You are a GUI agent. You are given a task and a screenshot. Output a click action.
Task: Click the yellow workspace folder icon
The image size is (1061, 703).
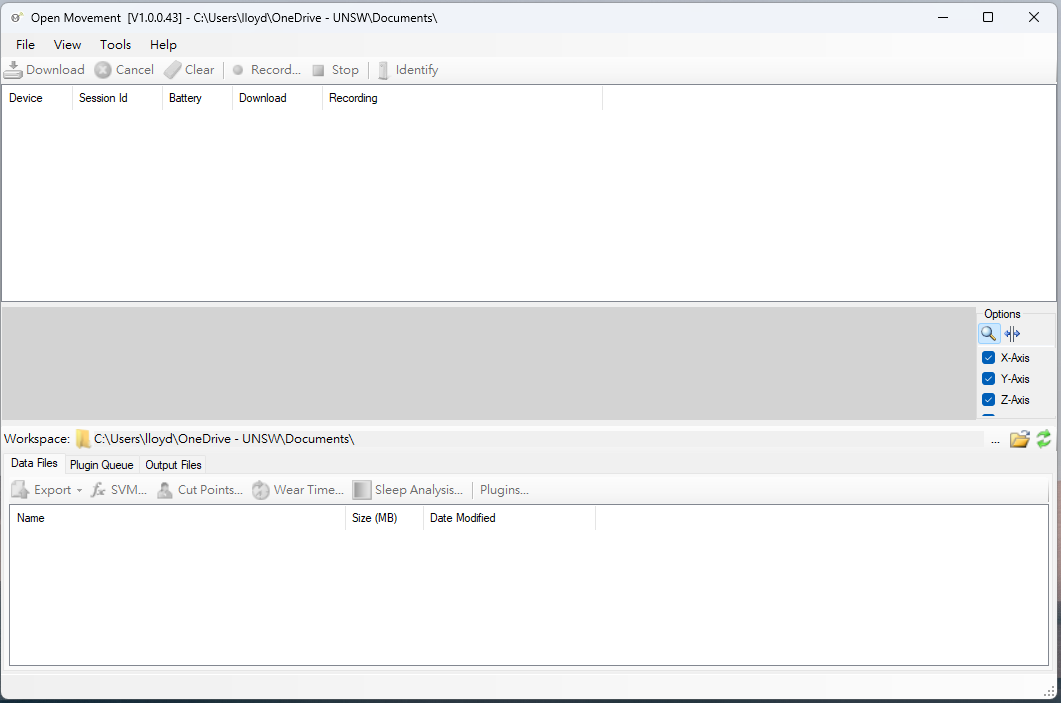83,439
